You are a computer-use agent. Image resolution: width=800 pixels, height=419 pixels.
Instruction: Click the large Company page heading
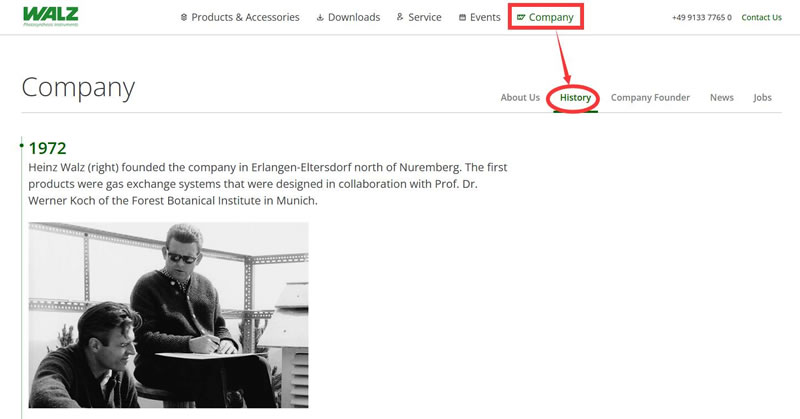[78, 87]
